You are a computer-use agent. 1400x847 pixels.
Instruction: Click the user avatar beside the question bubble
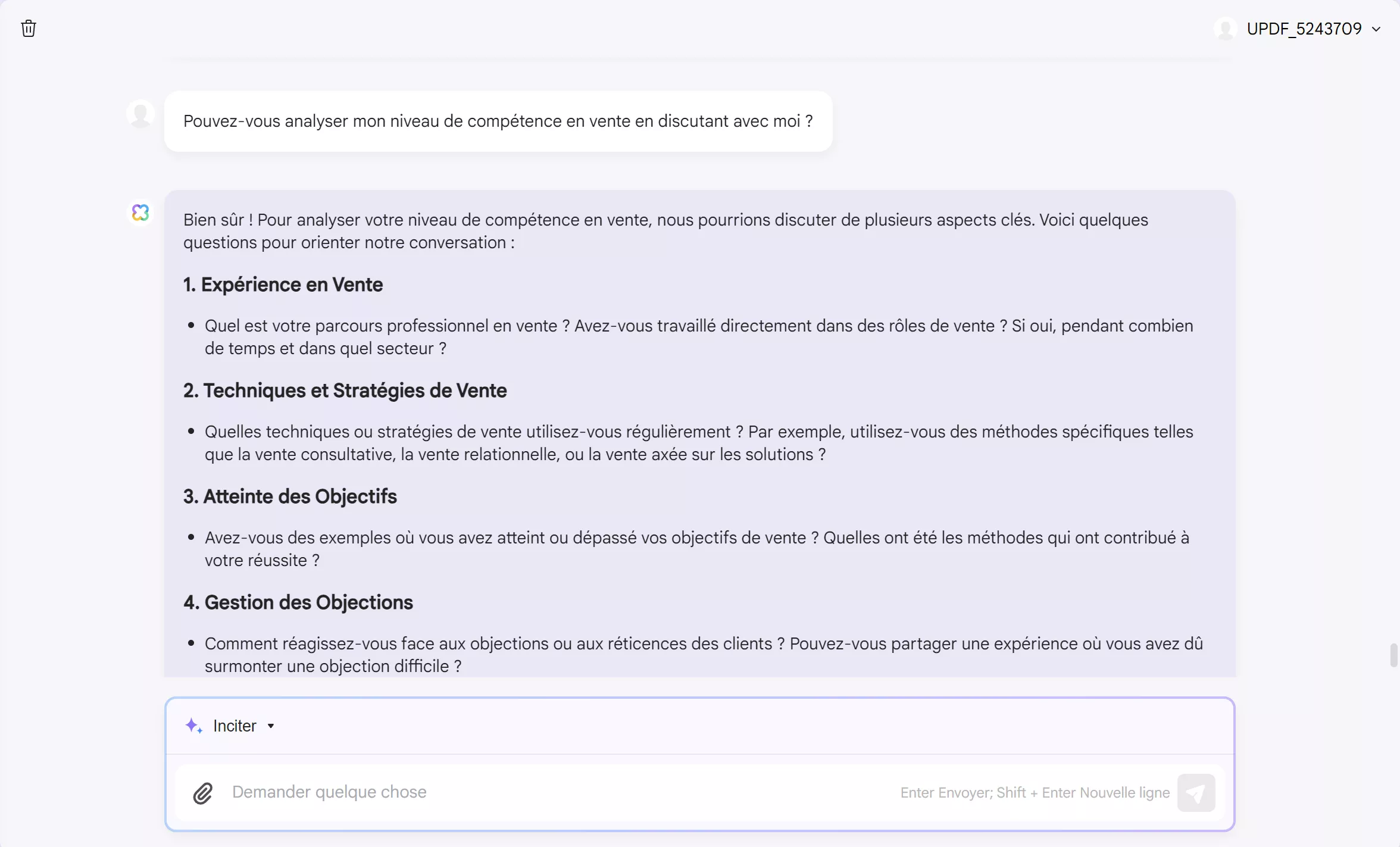pos(140,113)
